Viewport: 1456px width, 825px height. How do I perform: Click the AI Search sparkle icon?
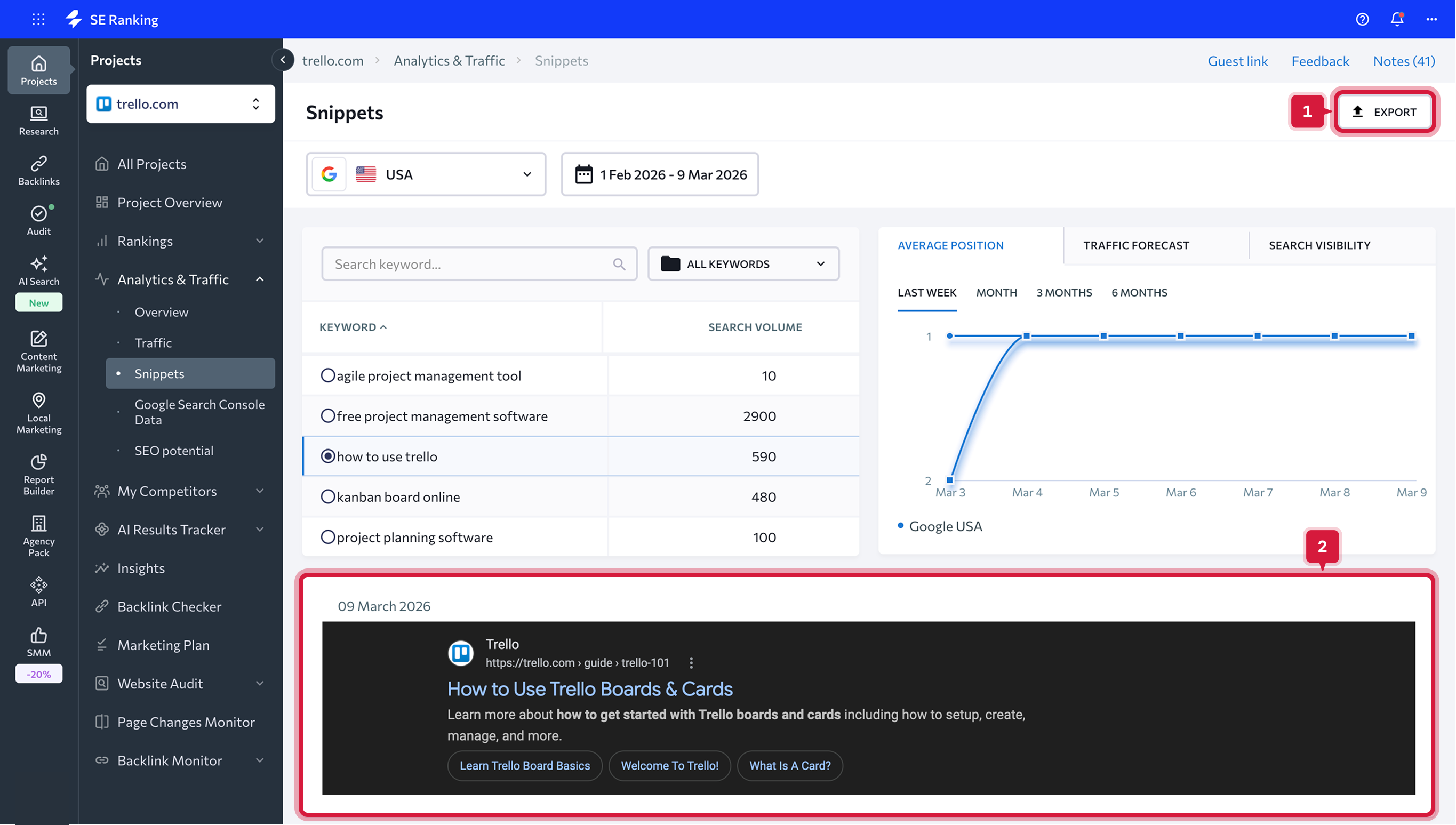pyautogui.click(x=38, y=263)
